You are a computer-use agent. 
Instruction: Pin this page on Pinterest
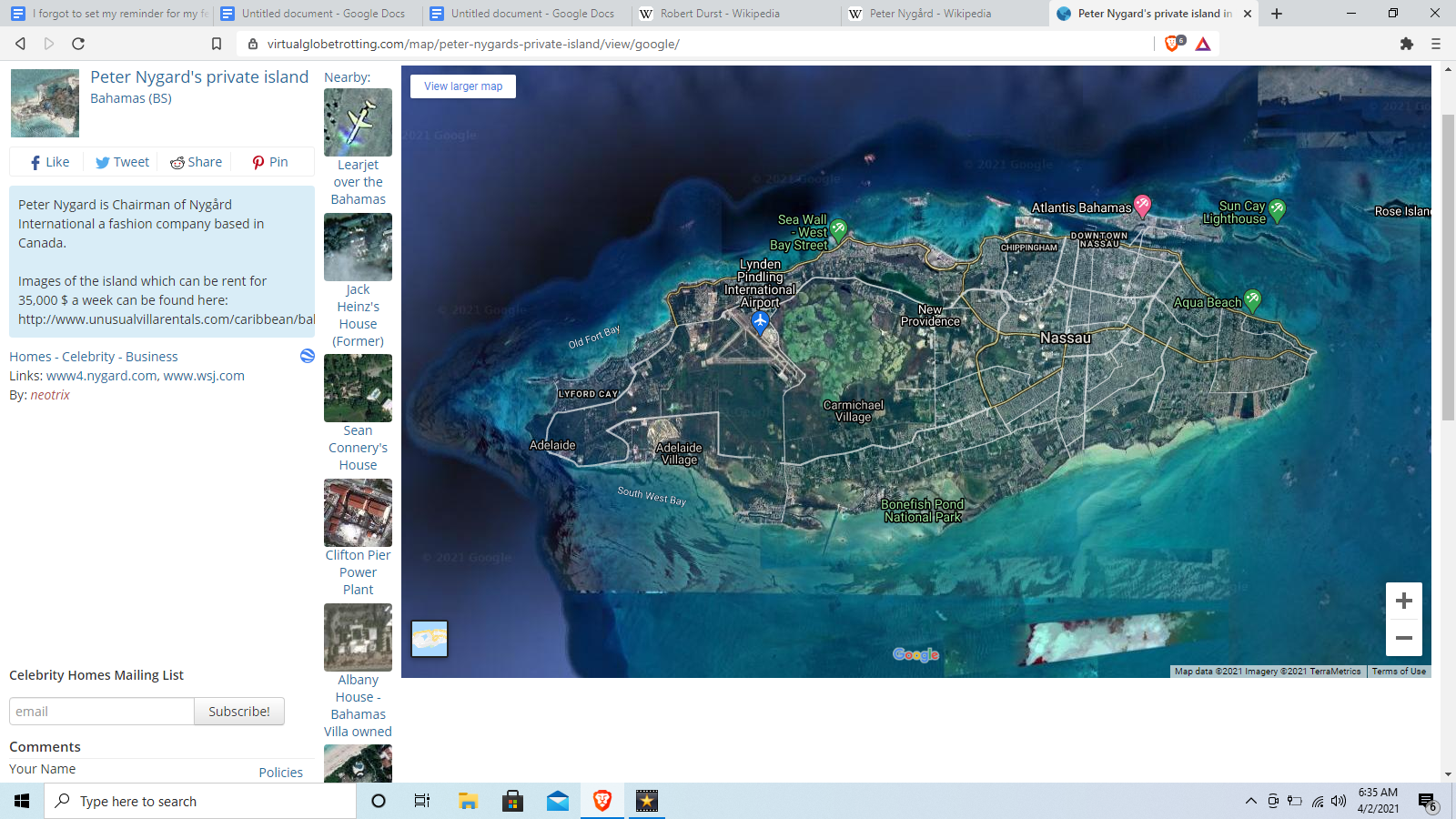270,162
